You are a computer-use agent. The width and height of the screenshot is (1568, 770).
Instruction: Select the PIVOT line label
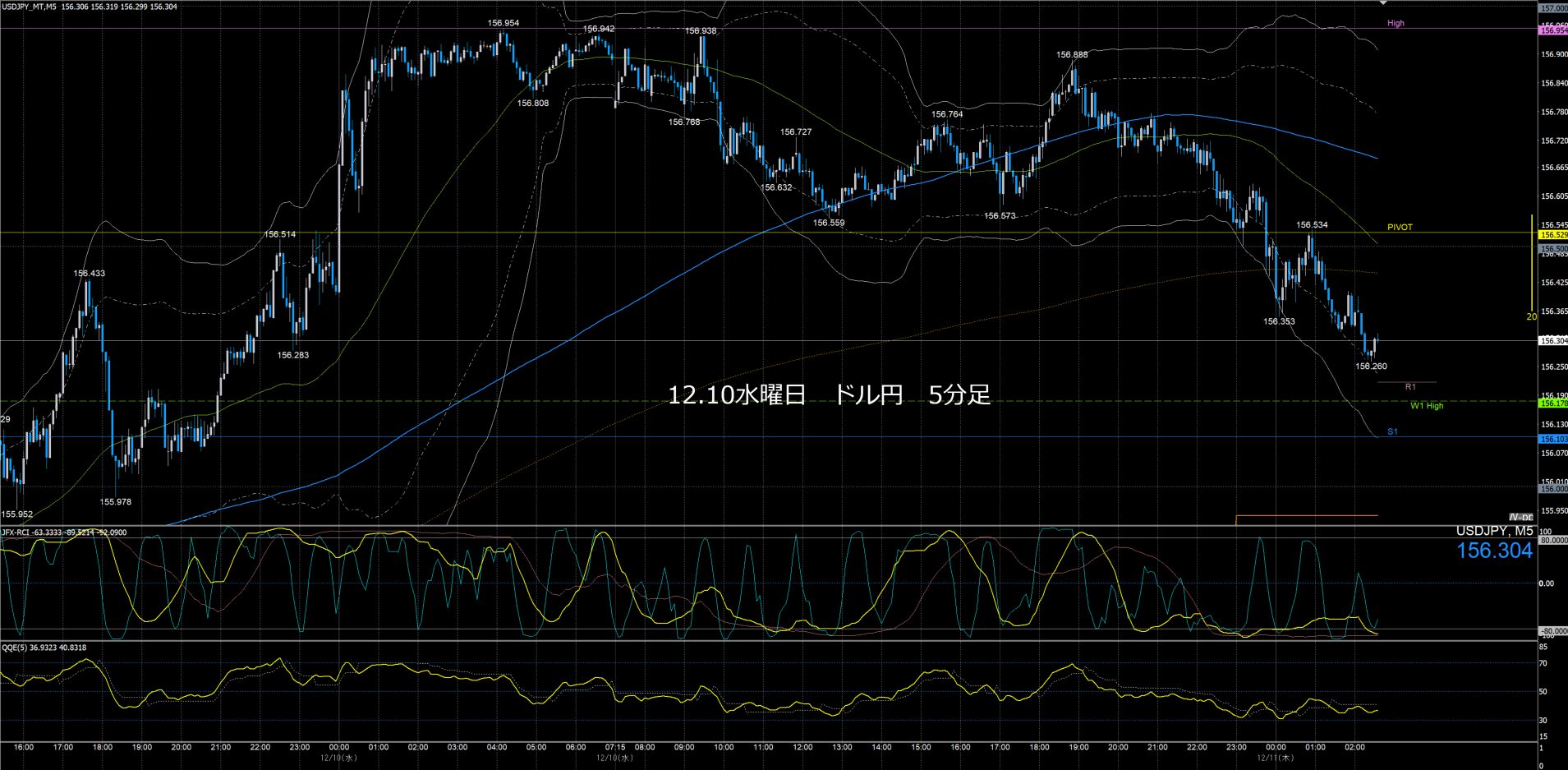point(1400,228)
